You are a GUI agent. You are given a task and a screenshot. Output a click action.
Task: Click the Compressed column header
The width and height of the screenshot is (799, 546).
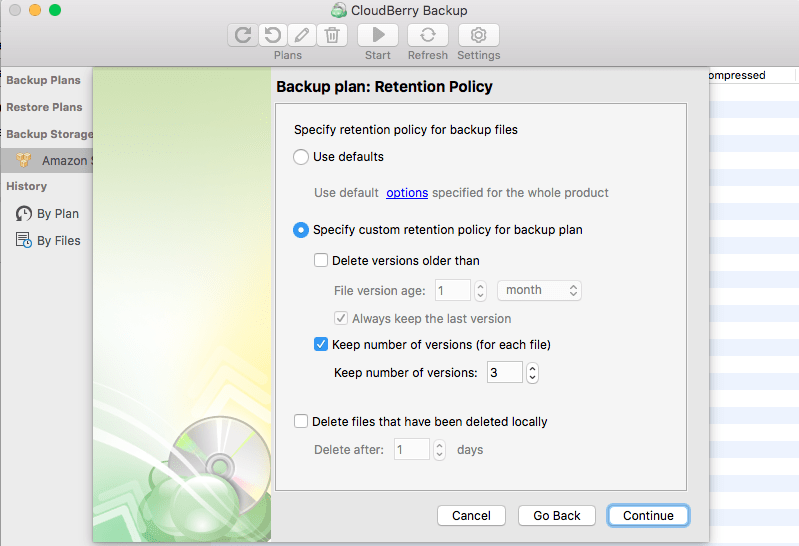point(752,75)
